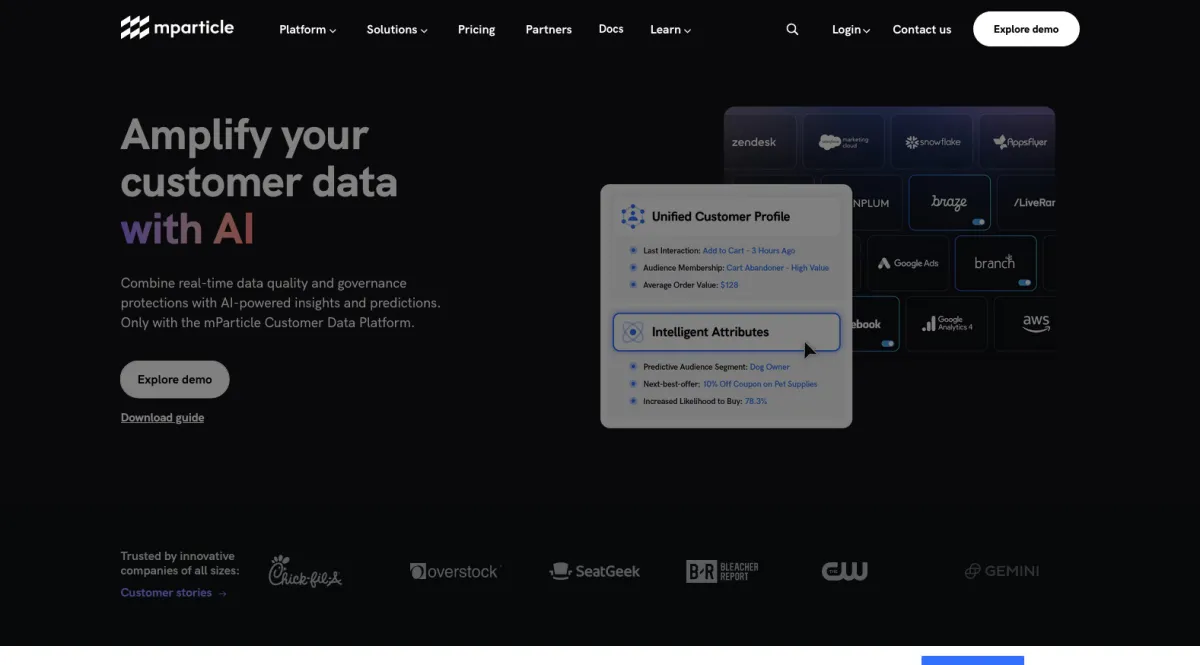
Task: Click the 'Dog Owner' audience segment
Action: coord(770,367)
